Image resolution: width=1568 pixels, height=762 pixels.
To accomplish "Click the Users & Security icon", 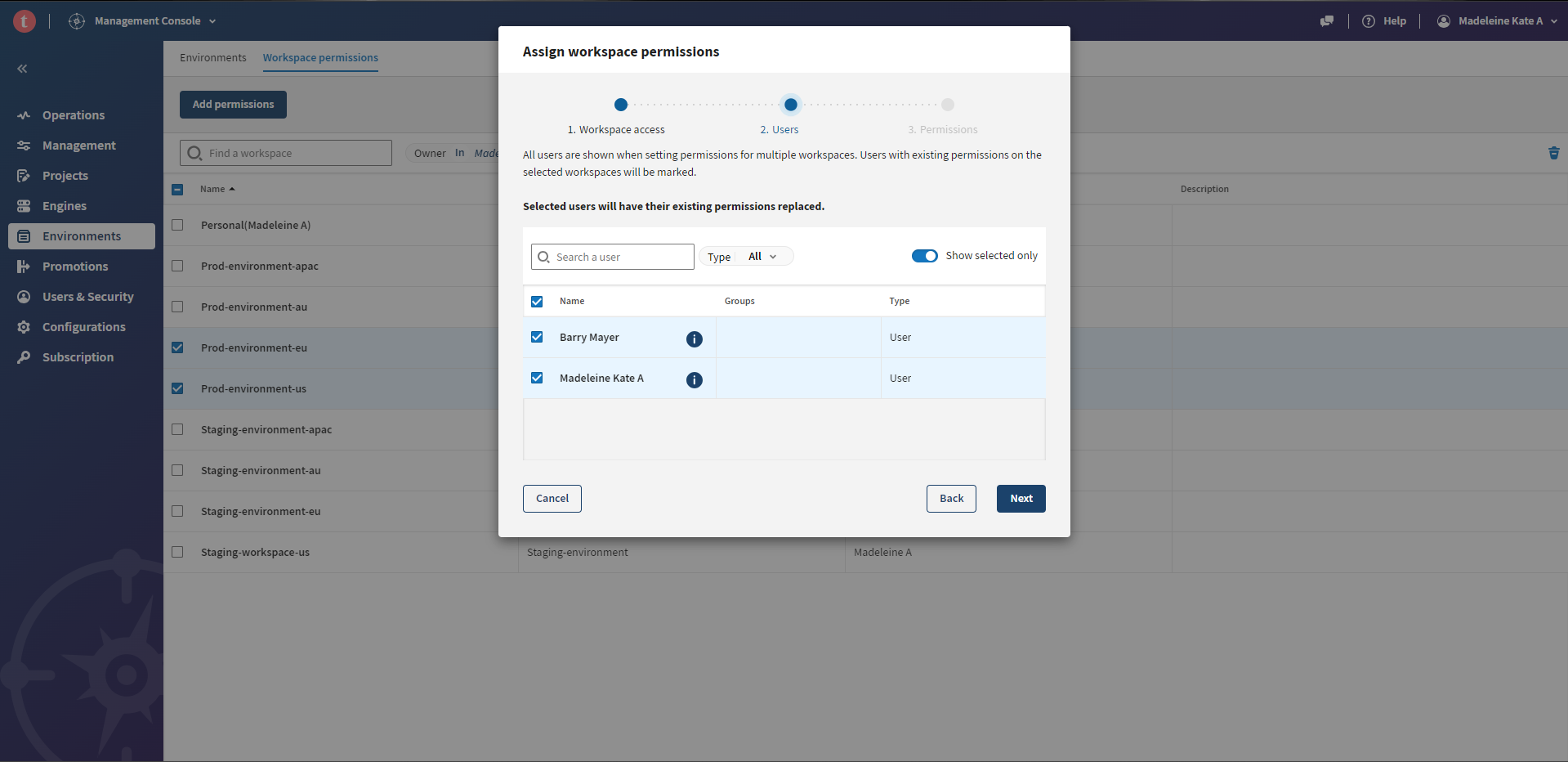I will pyautogui.click(x=24, y=297).
